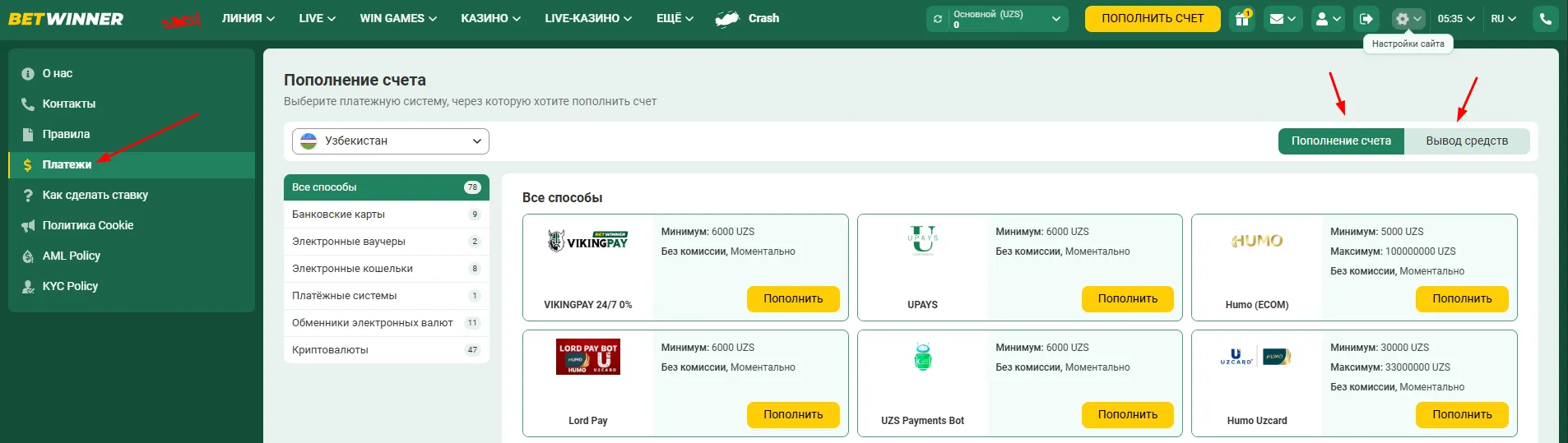The width and height of the screenshot is (1568, 443).
Task: Switch to Вывод средств tab
Action: coord(1467,141)
